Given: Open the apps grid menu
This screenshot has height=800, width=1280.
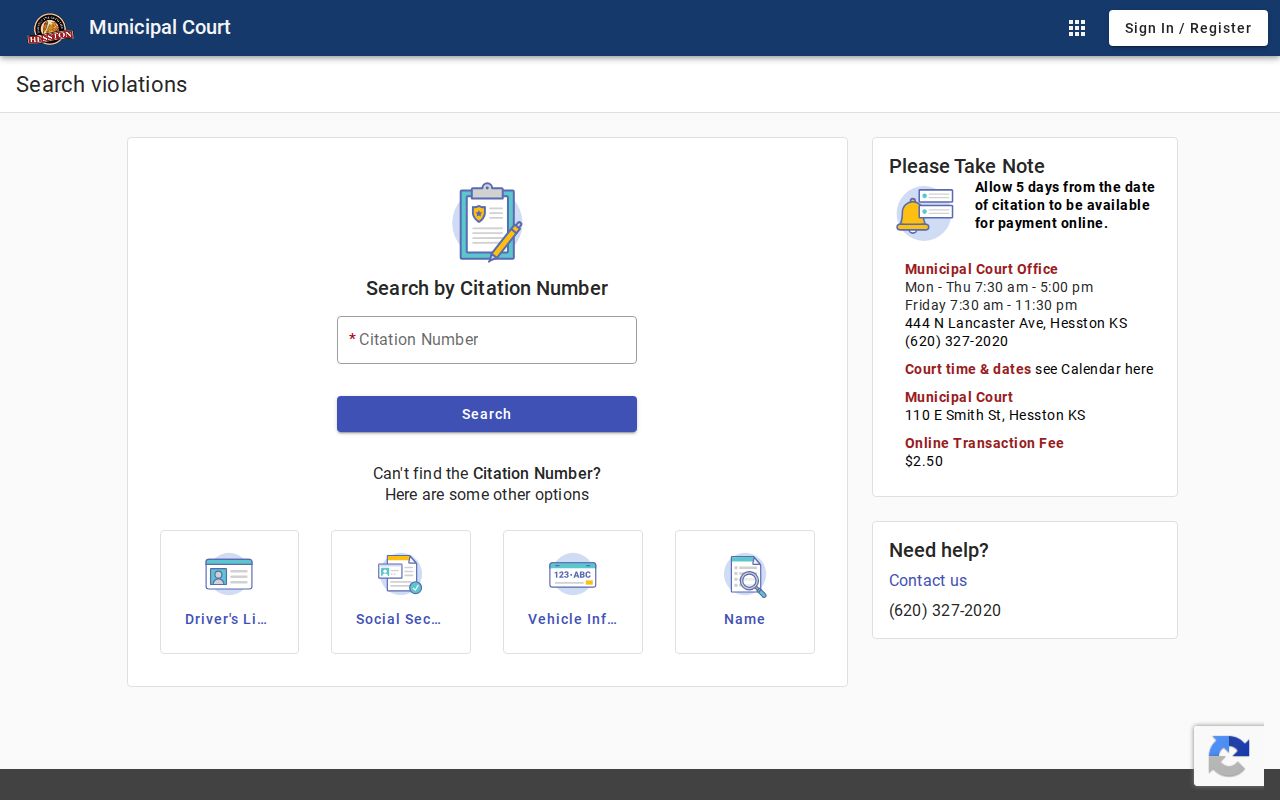Looking at the screenshot, I should click(1077, 28).
